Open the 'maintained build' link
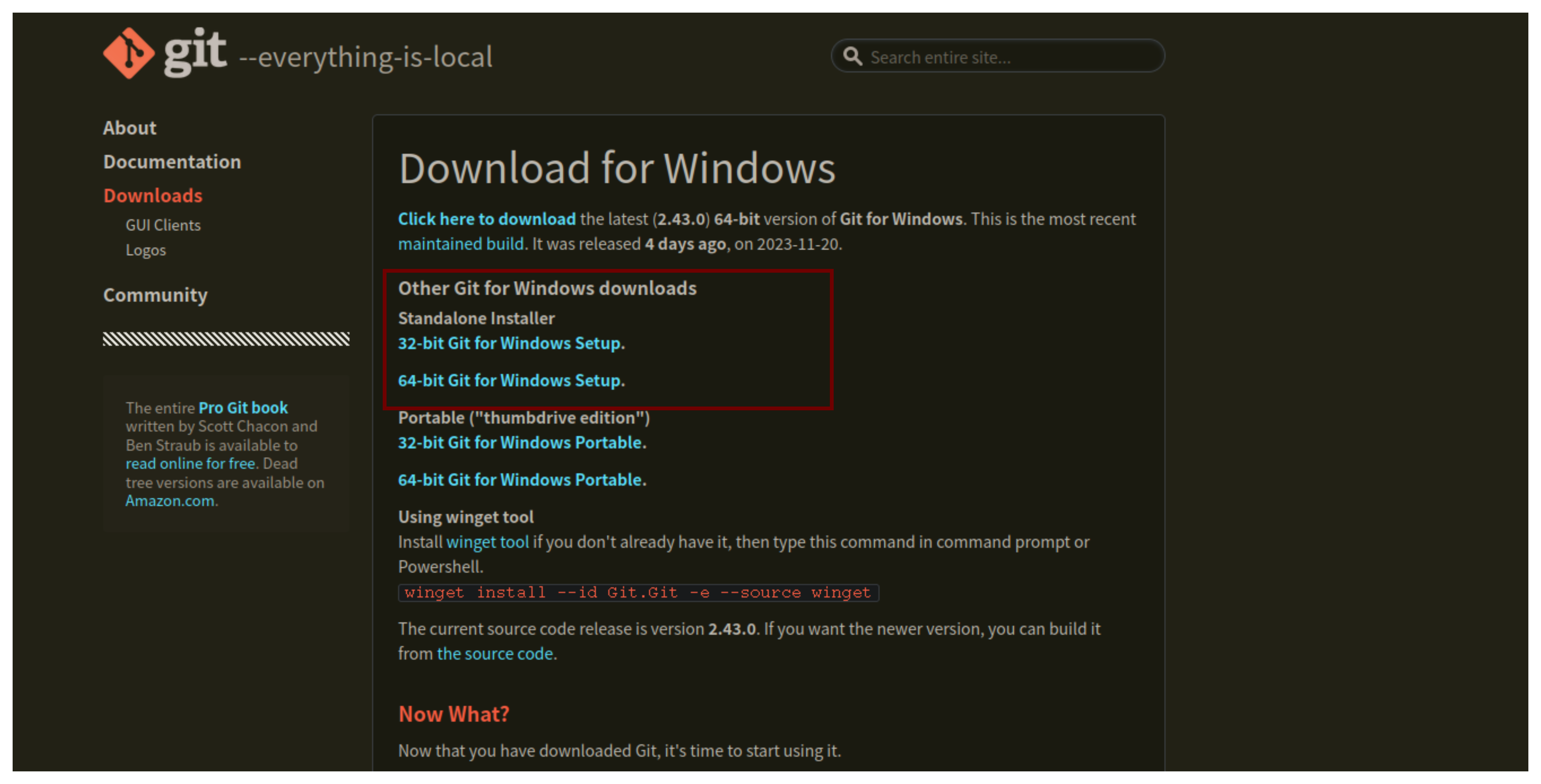Screen dimensions: 1541x784 [461, 244]
